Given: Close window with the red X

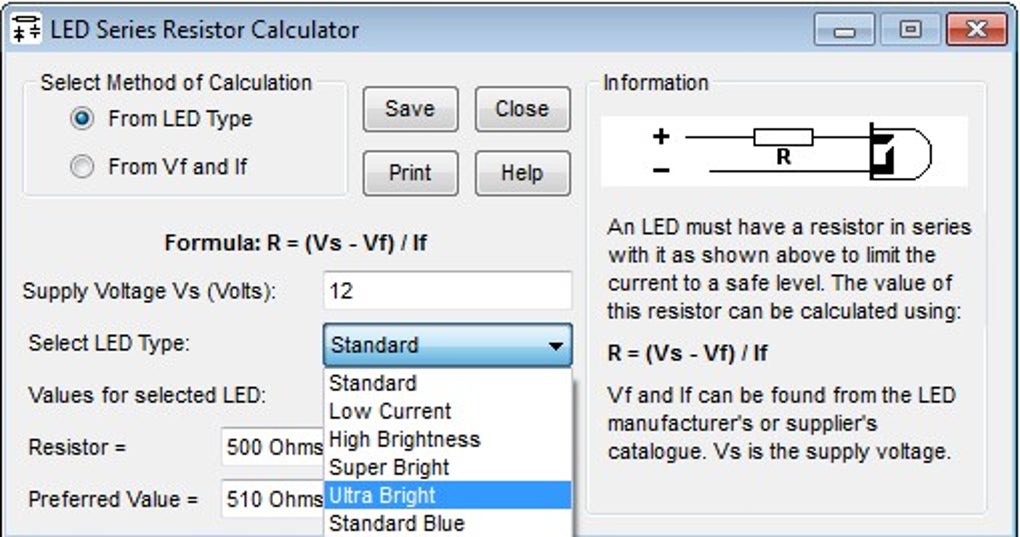Looking at the screenshot, I should click(x=976, y=30).
